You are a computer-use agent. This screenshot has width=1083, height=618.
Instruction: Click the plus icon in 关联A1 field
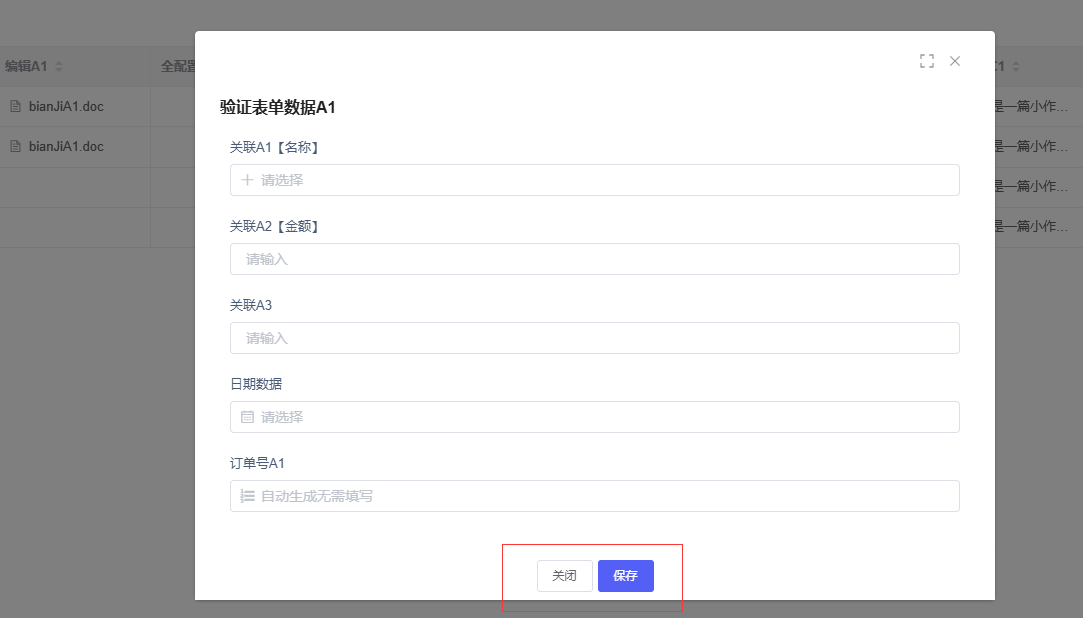pos(247,180)
